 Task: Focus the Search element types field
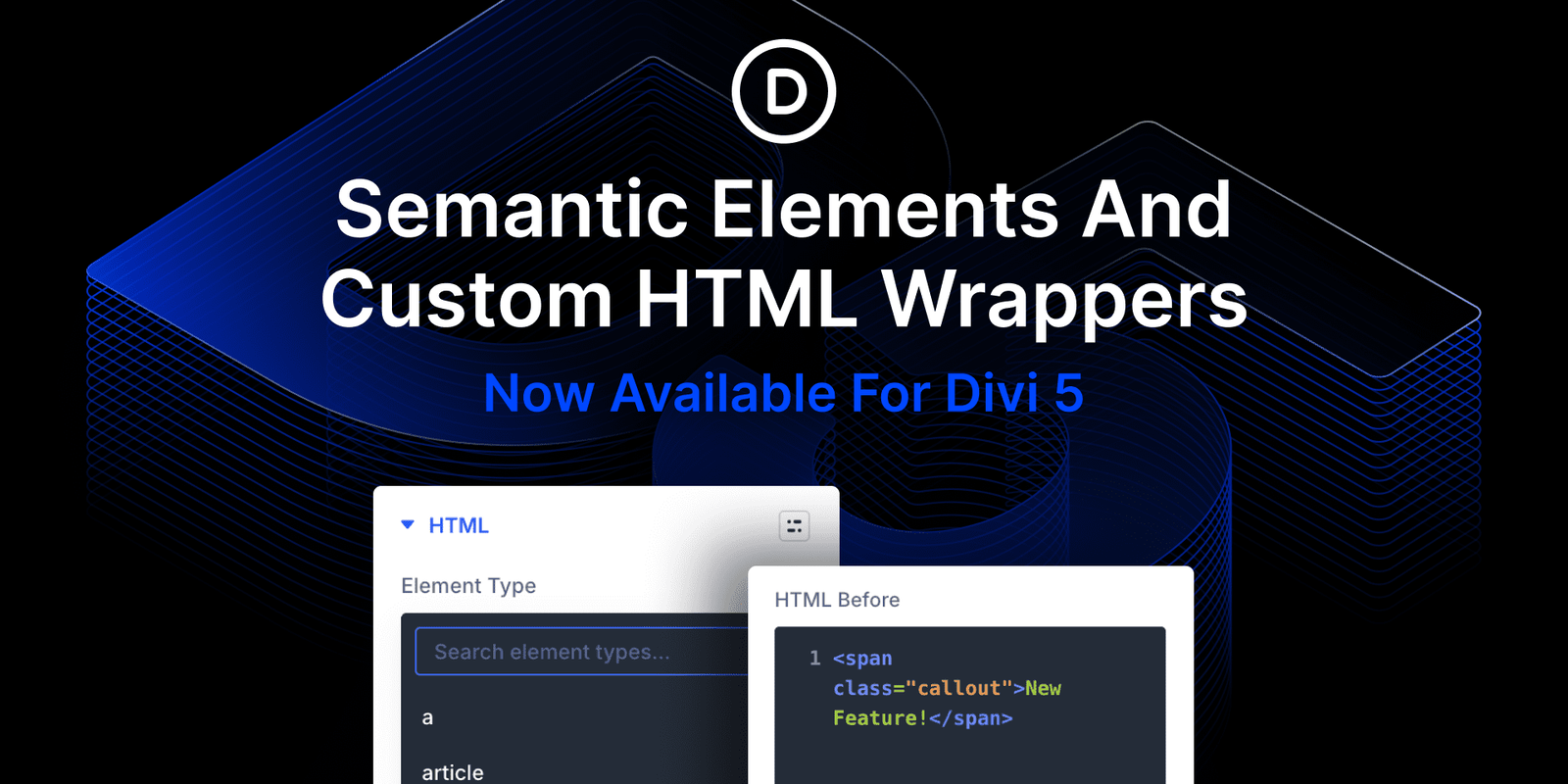click(x=582, y=652)
